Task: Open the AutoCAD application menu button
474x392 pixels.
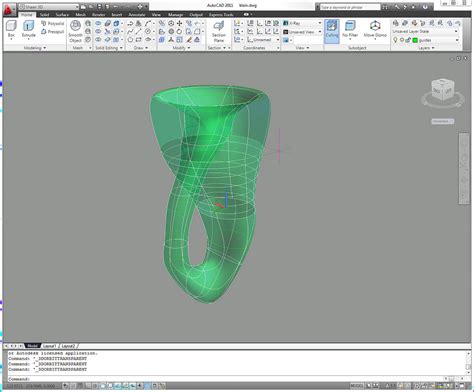Action: click(x=9, y=9)
